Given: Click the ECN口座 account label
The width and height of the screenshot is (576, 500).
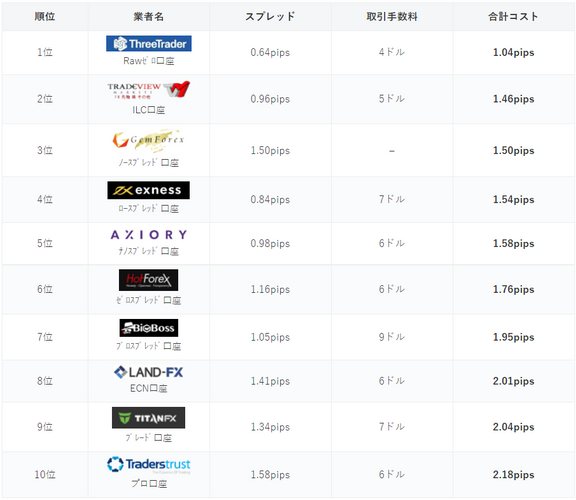Looking at the screenshot, I should tap(148, 388).
